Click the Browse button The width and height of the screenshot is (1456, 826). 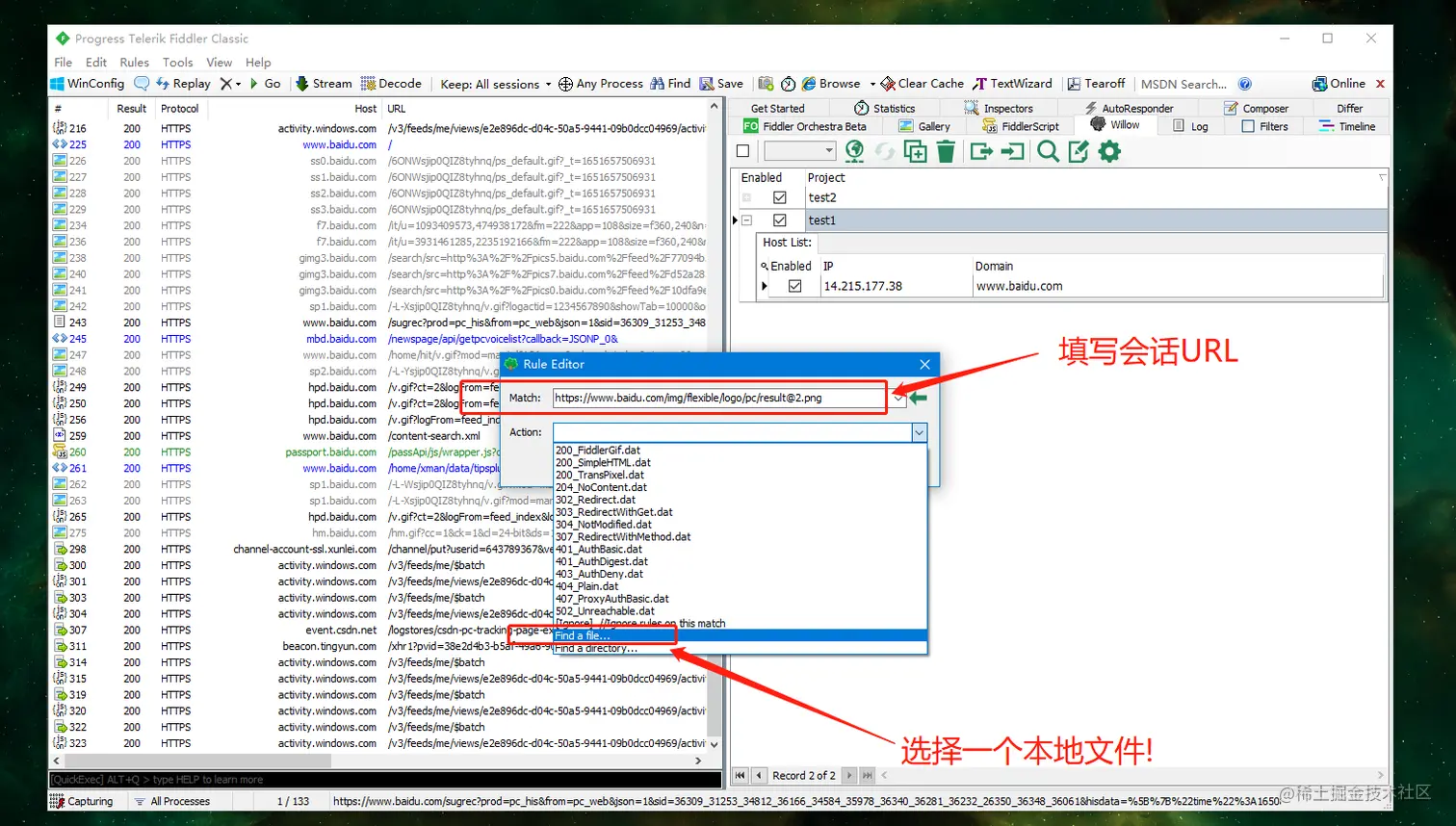click(x=831, y=84)
